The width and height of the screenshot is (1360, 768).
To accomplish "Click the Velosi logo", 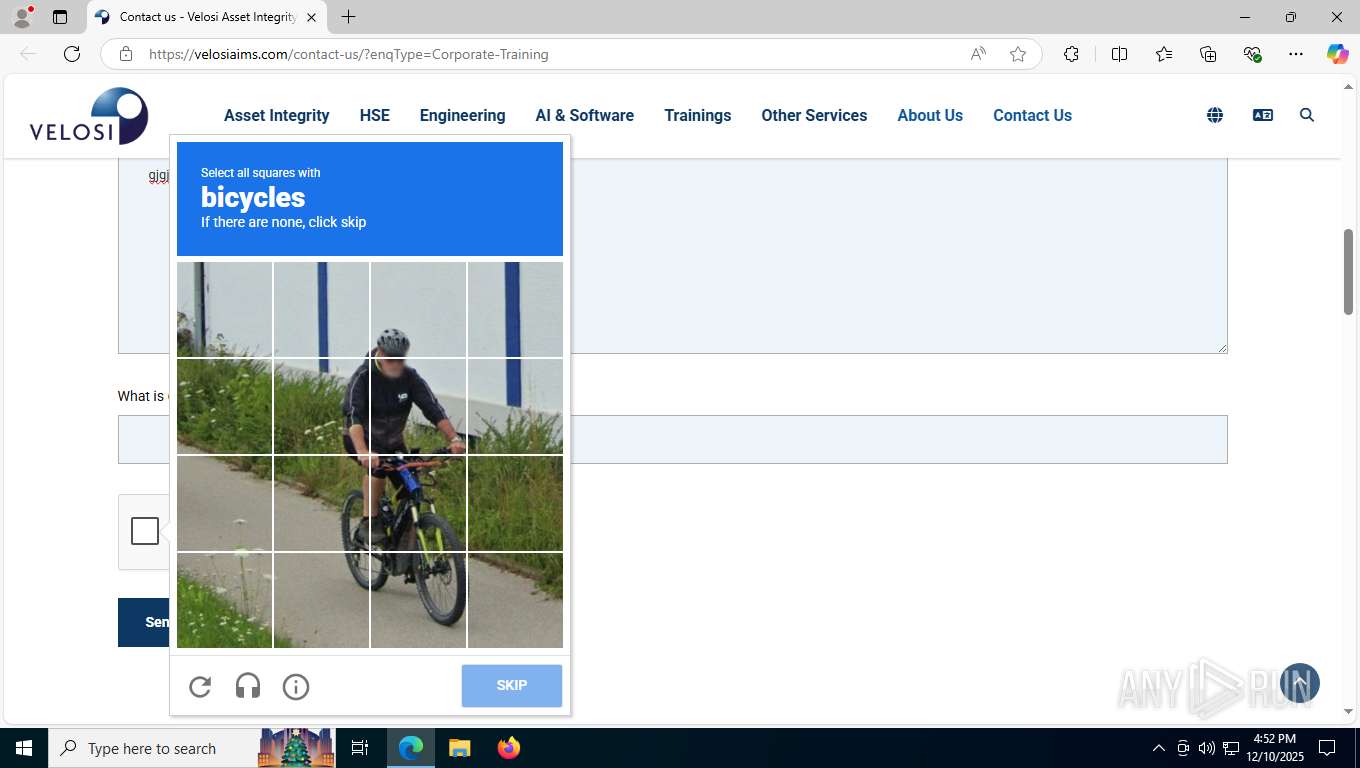I will [89, 116].
